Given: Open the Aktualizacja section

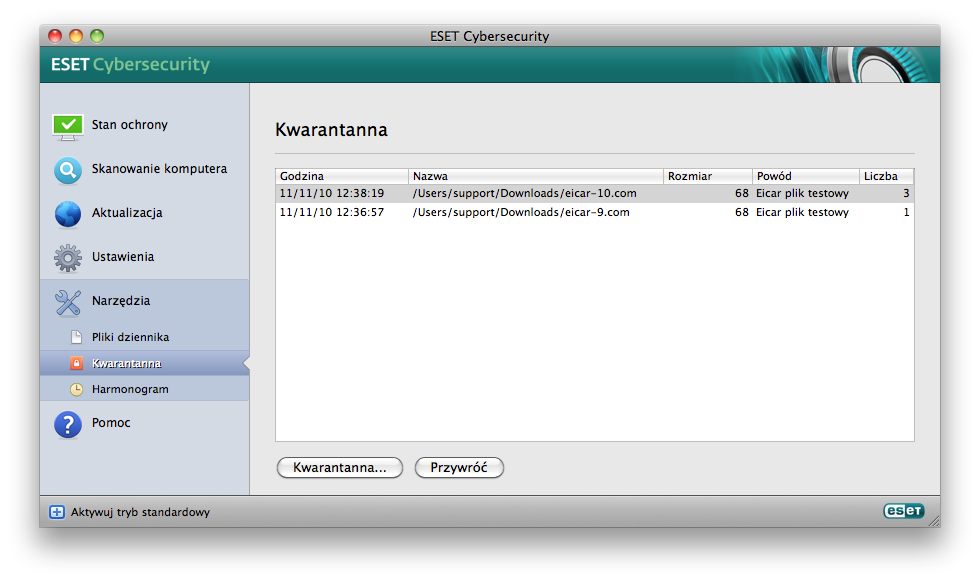Looking at the screenshot, I should 127,213.
